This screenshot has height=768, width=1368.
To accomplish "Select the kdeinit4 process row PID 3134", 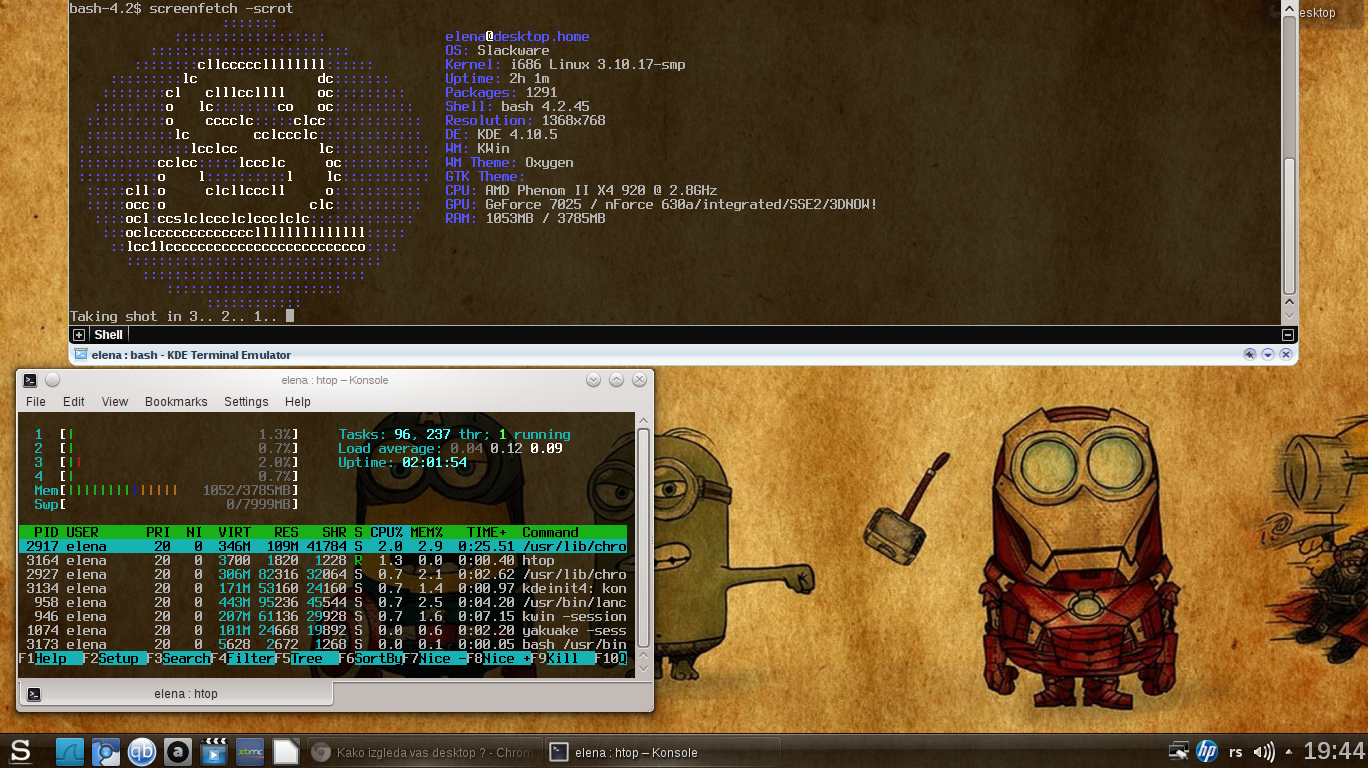I will 323,588.
